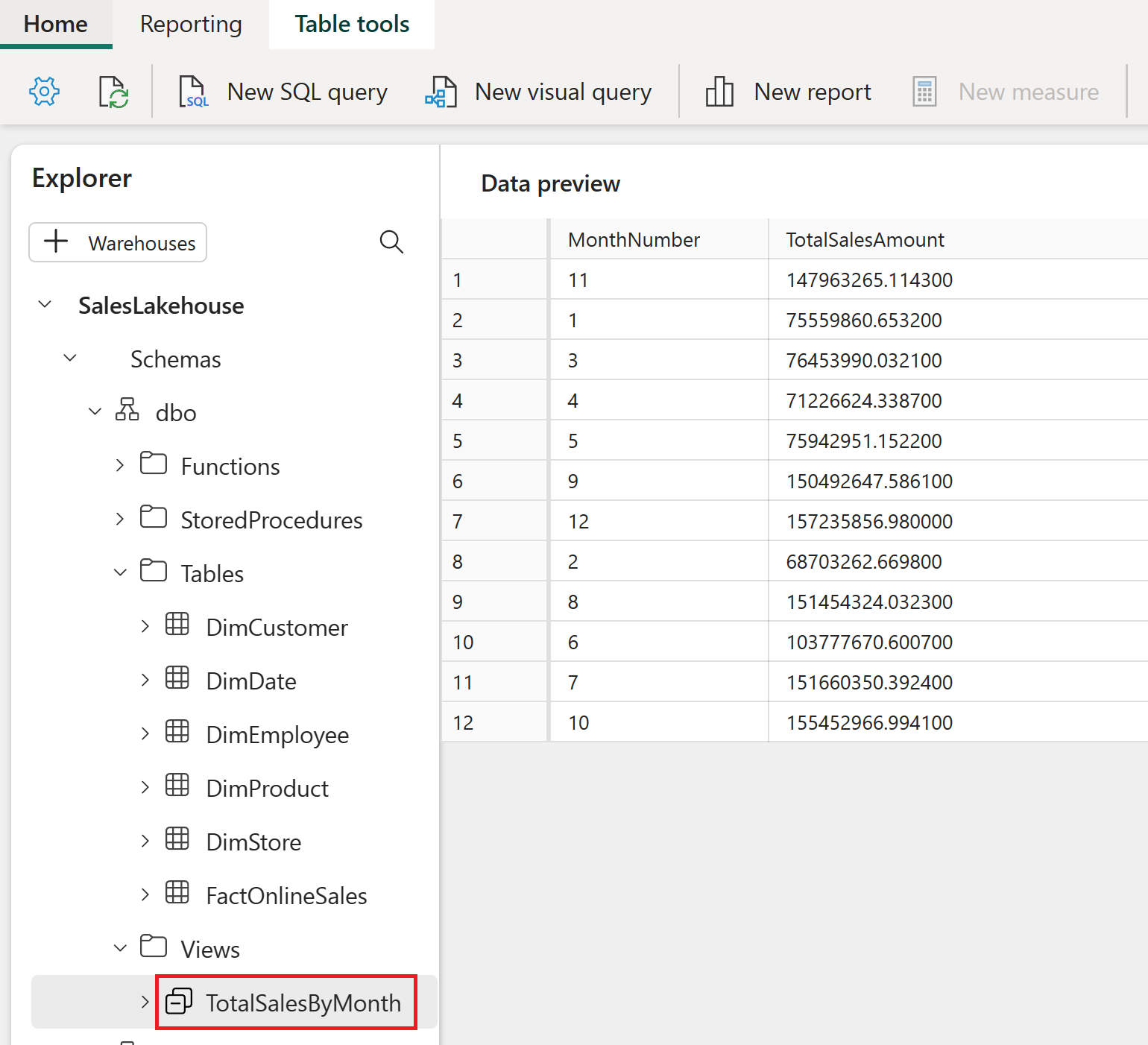Click the DimDate table grid icon

[x=177, y=678]
